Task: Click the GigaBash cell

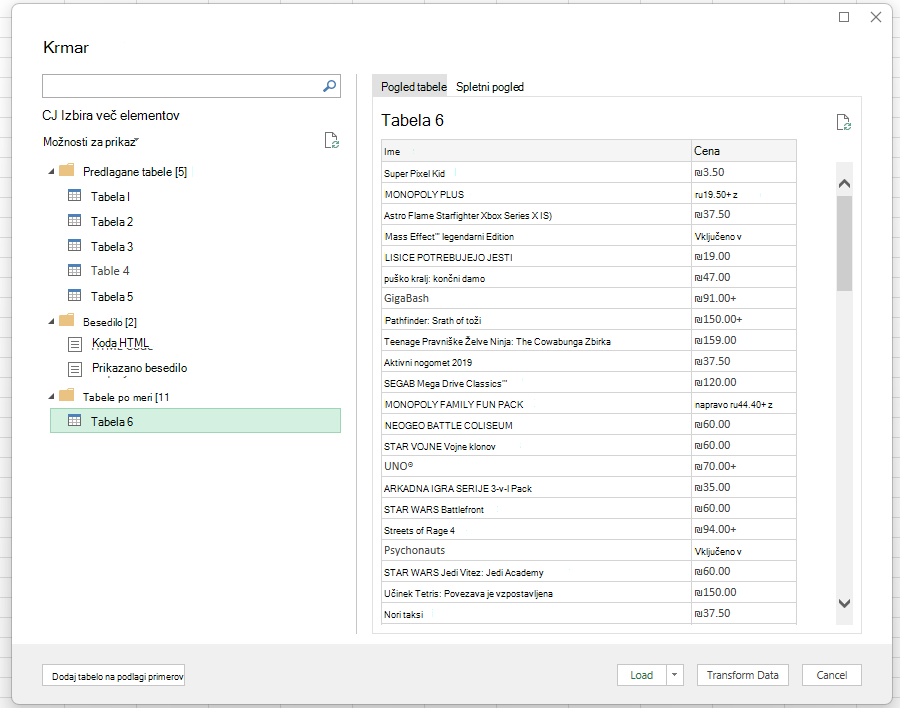Action: [536, 299]
